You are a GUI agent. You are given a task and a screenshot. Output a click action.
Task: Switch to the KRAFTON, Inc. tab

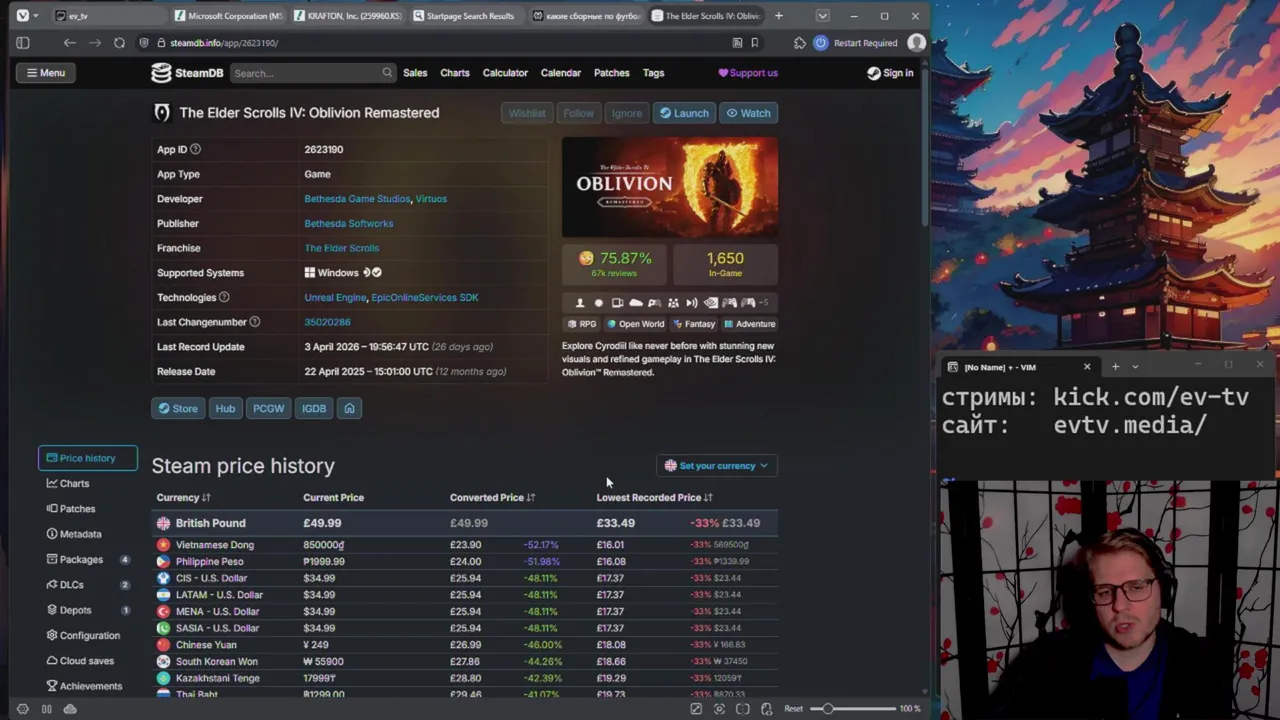point(347,16)
